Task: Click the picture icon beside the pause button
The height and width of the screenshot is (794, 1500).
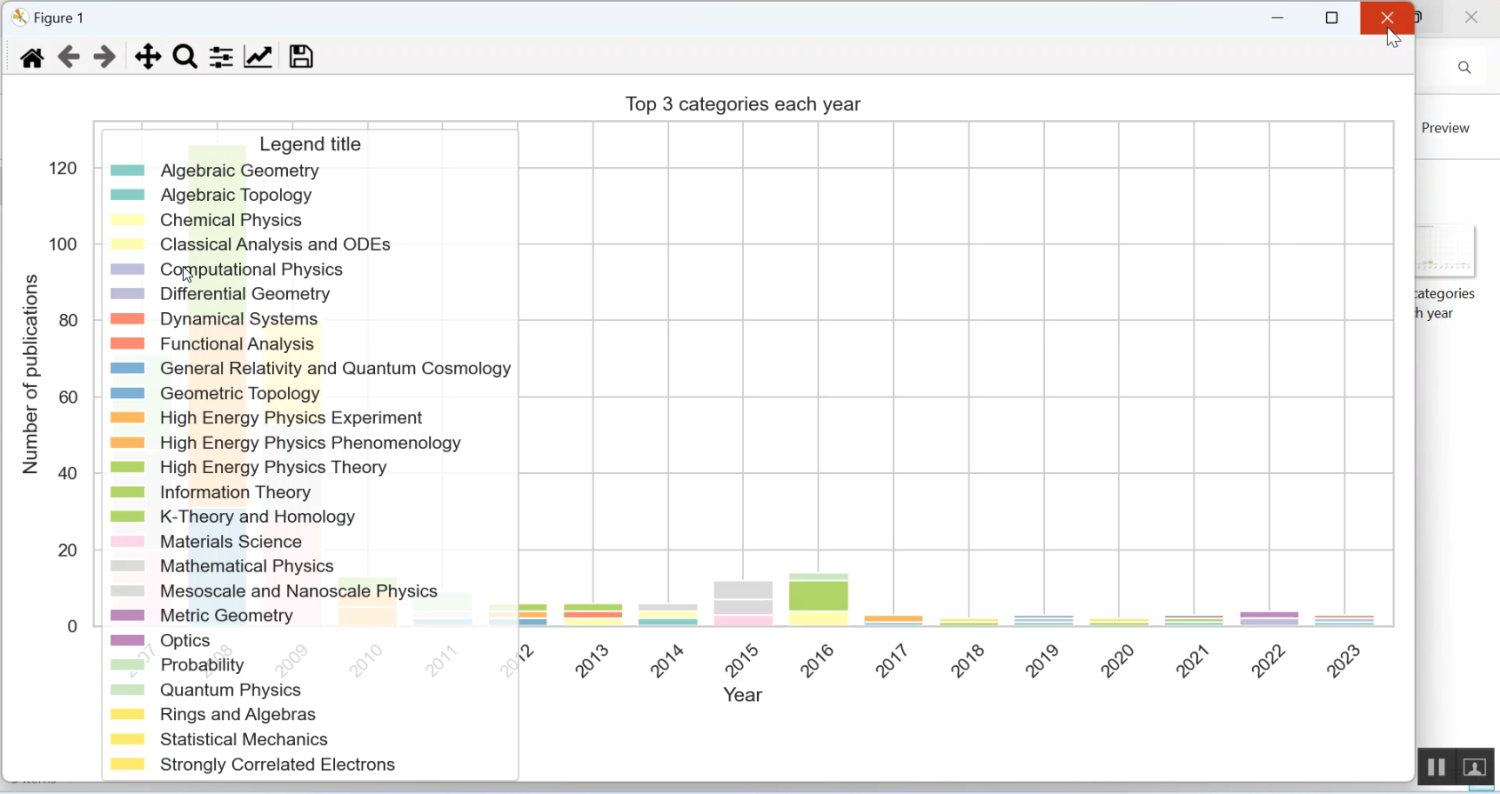Action: point(1474,767)
